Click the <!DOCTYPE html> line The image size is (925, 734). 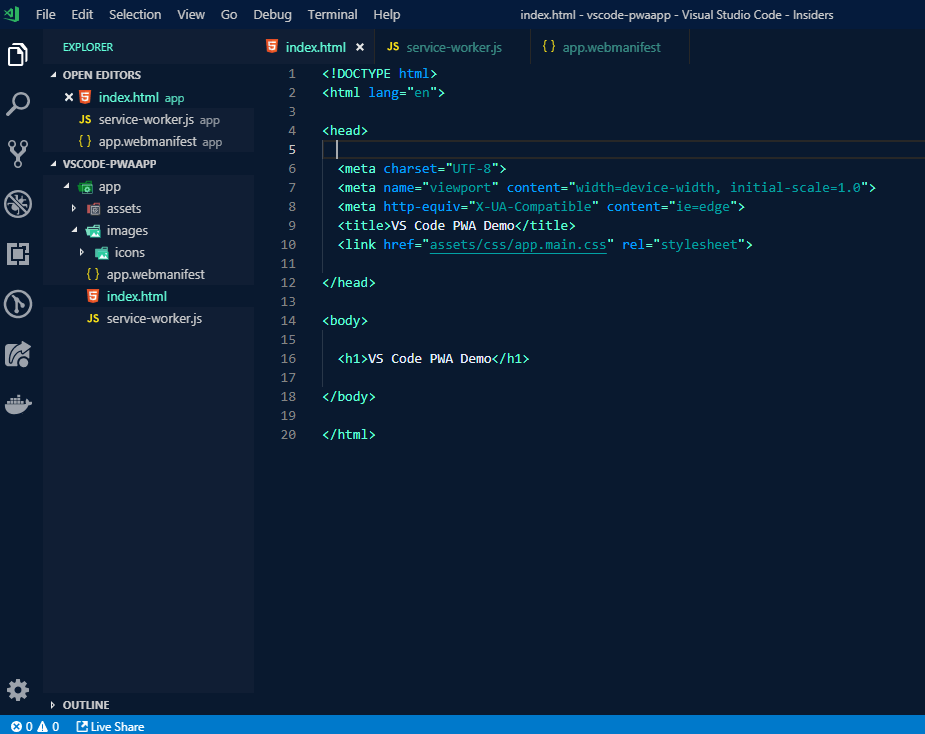tap(379, 74)
